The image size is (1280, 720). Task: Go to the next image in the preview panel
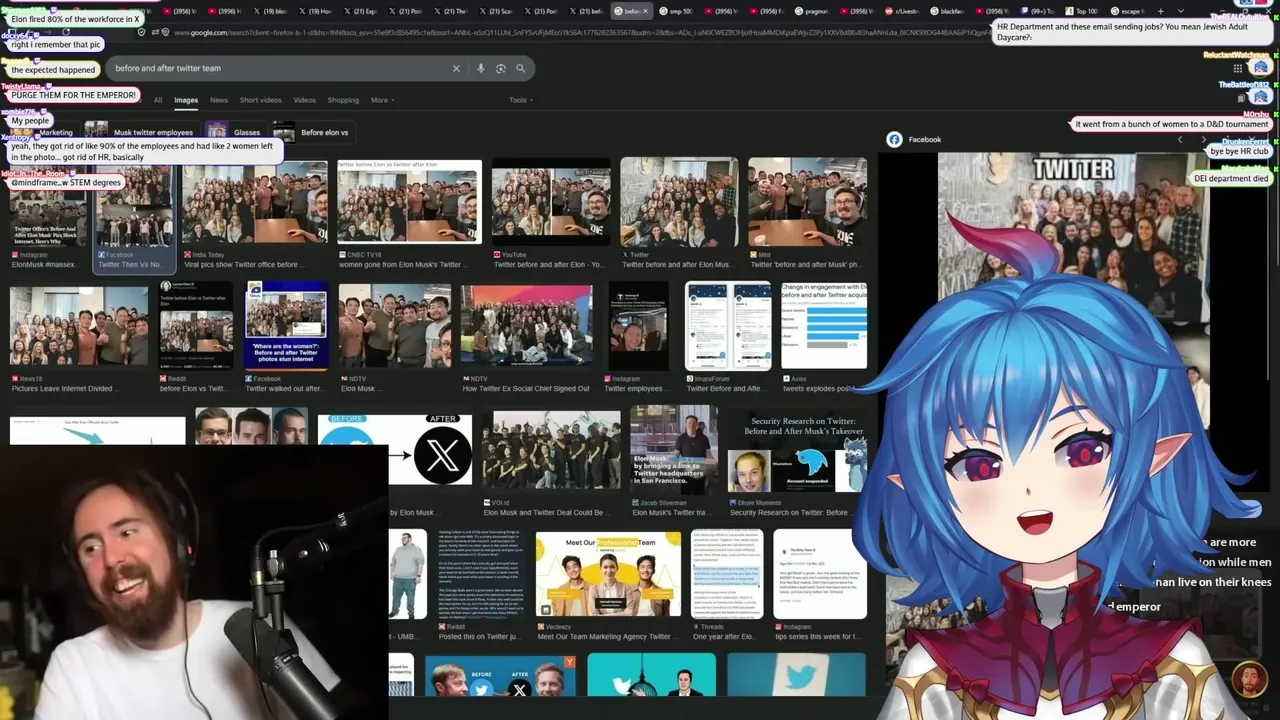[1203, 139]
